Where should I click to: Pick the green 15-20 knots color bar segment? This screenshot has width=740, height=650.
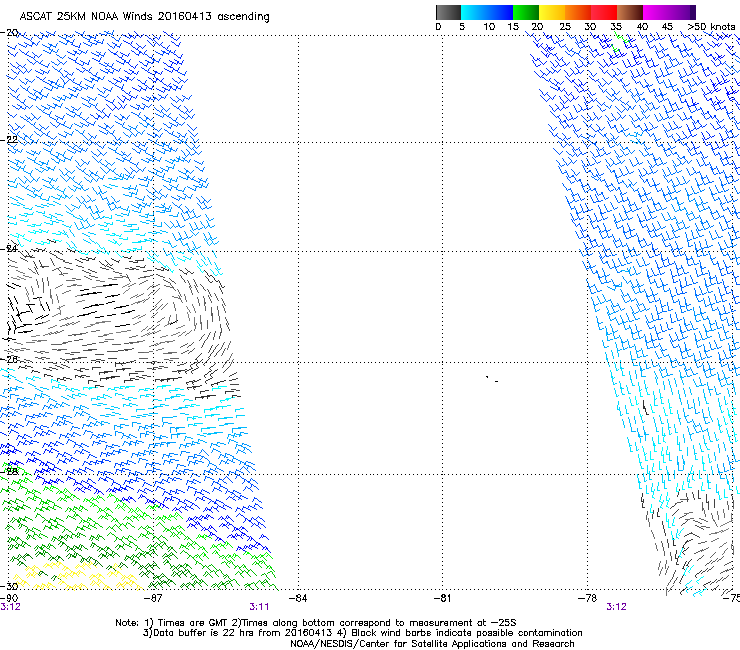[x=526, y=12]
